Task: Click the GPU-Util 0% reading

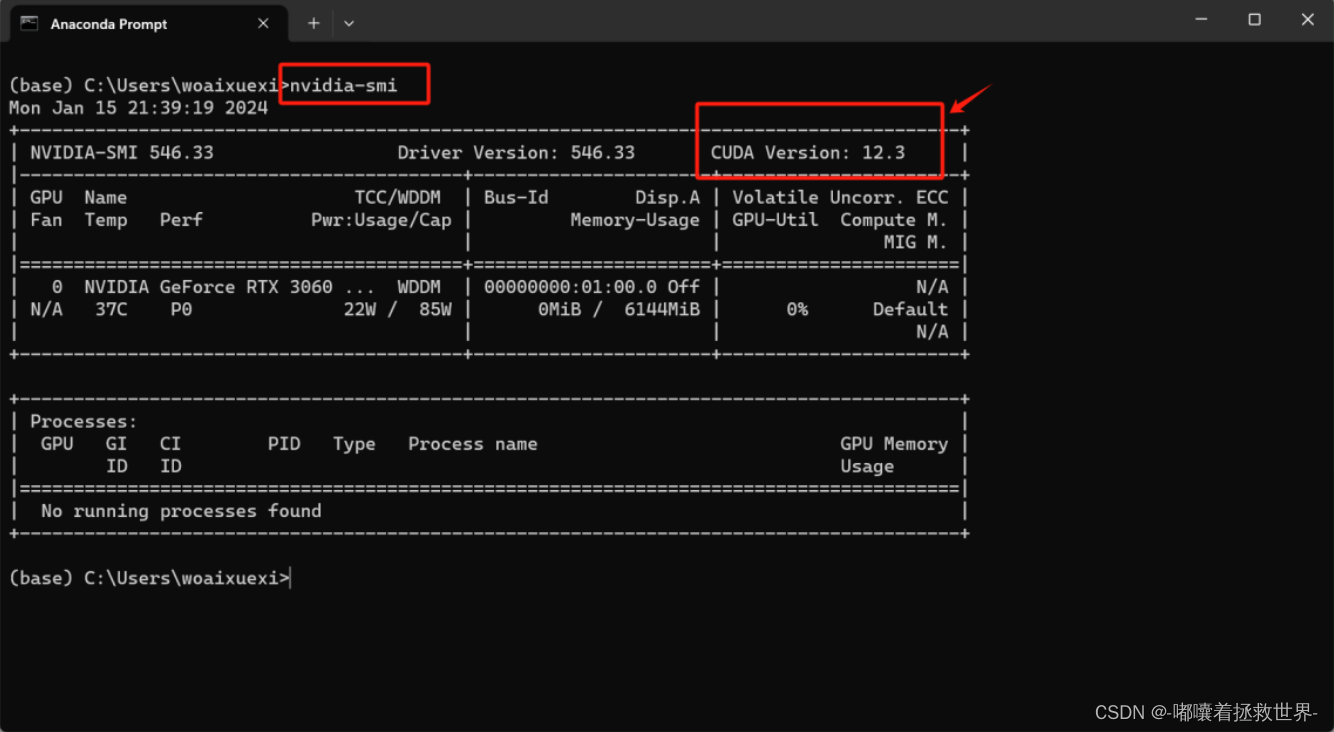Action: point(796,309)
